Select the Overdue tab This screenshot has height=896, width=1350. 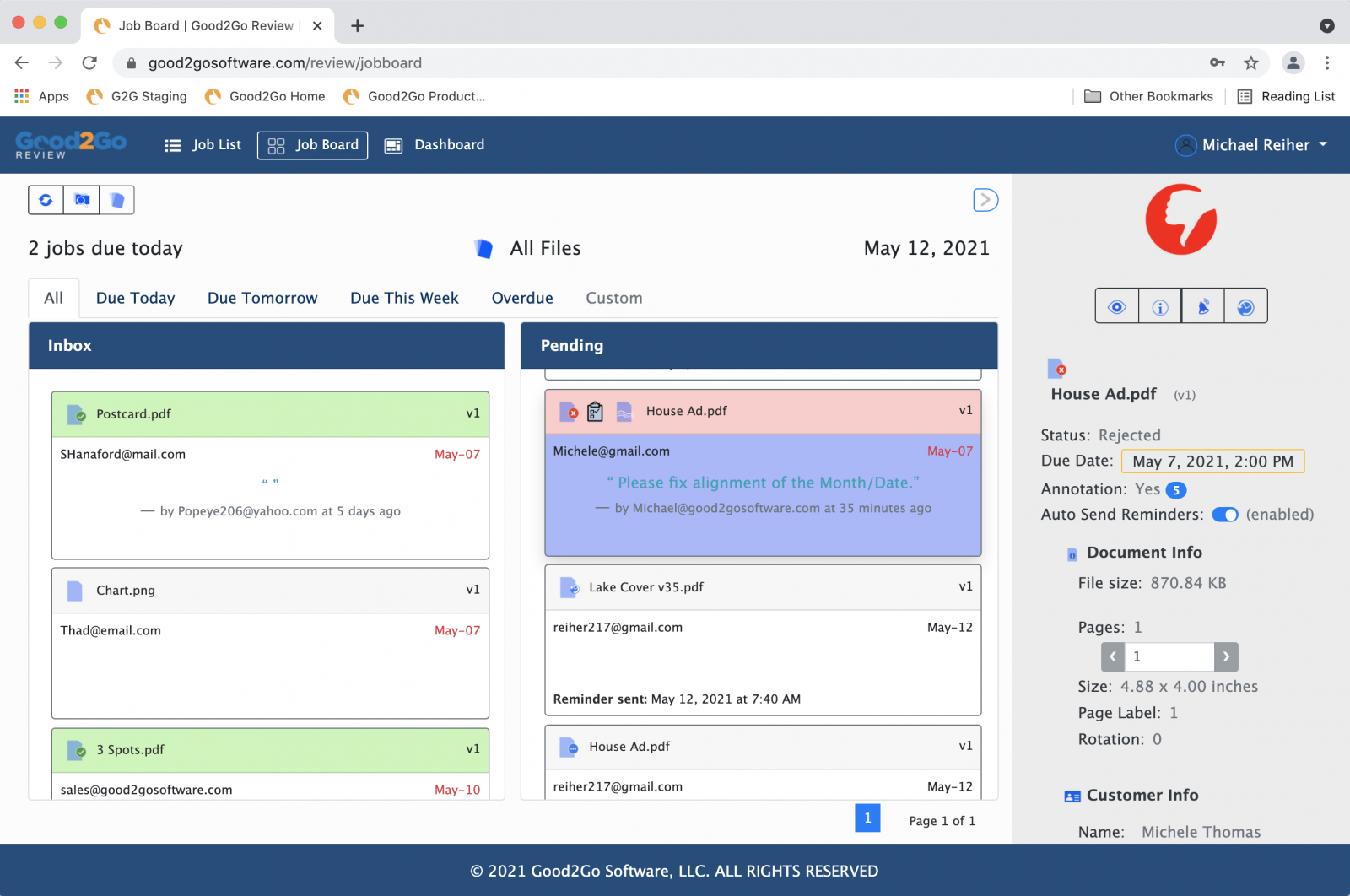pos(522,299)
